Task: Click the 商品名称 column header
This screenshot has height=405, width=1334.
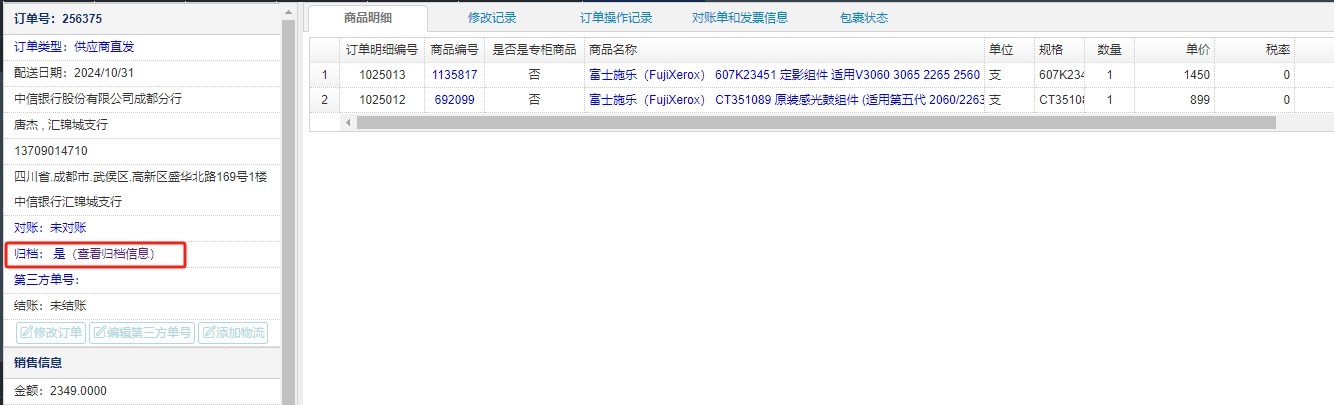Action: coord(784,49)
